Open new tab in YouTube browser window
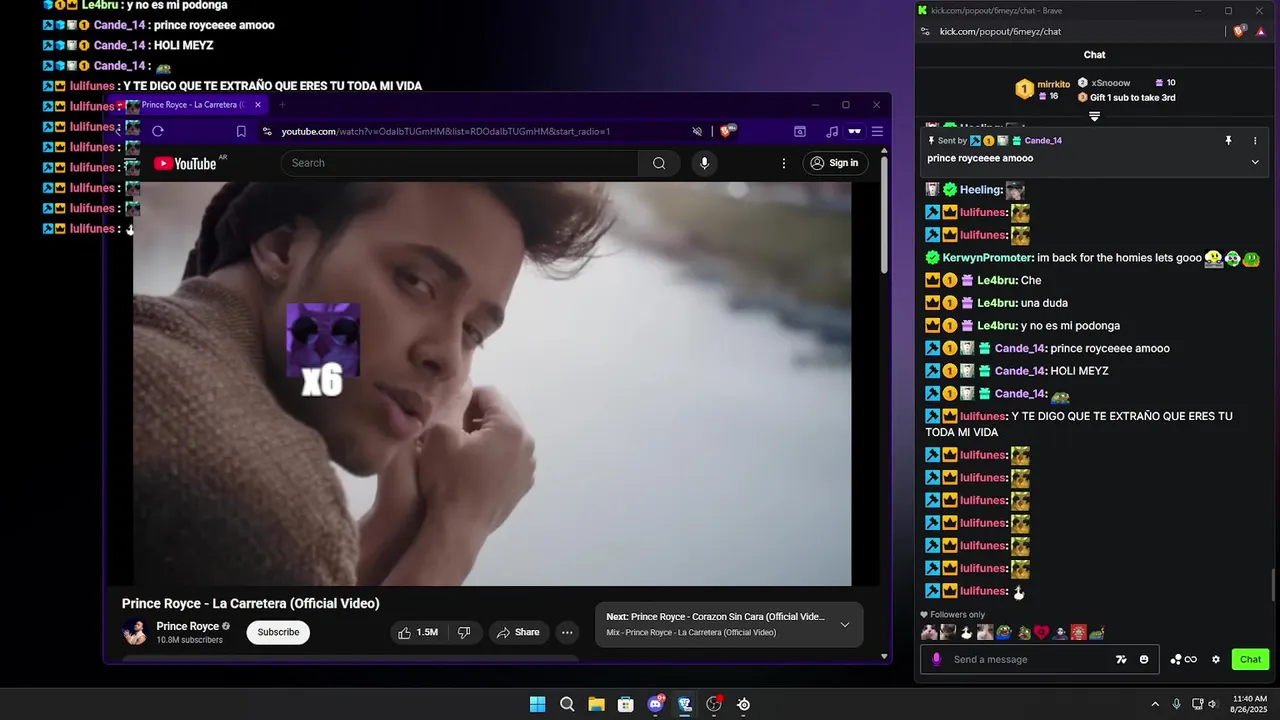This screenshot has height=720, width=1280. coord(282,104)
